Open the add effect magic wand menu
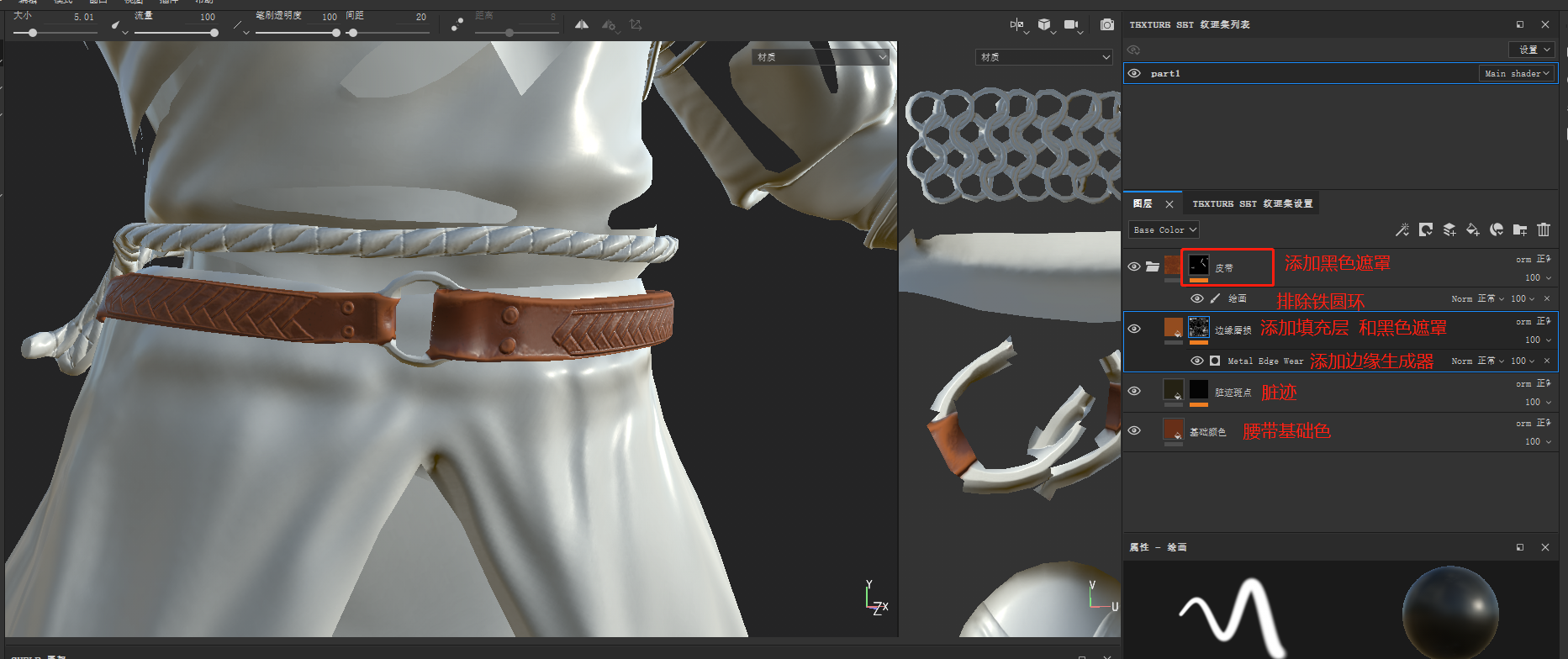This screenshot has width=1568, height=659. [x=1402, y=229]
